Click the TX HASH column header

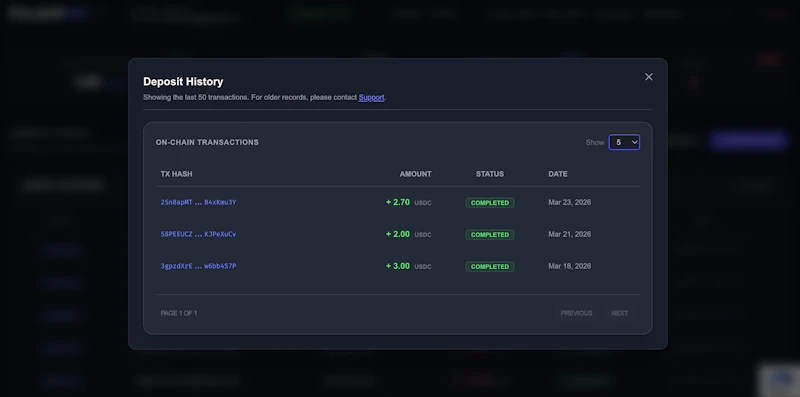177,174
